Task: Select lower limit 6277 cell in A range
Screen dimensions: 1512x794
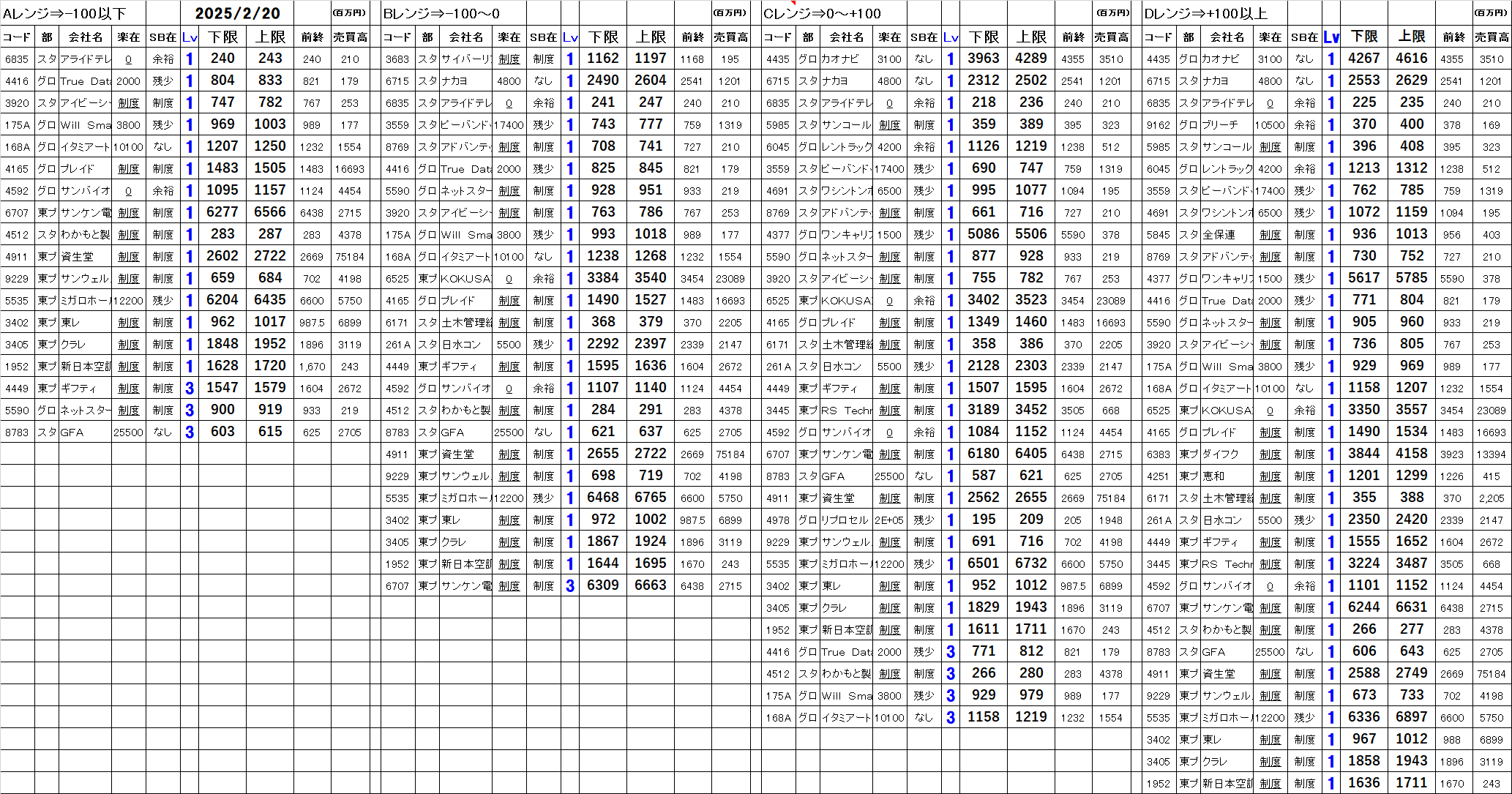Action: pyautogui.click(x=222, y=212)
